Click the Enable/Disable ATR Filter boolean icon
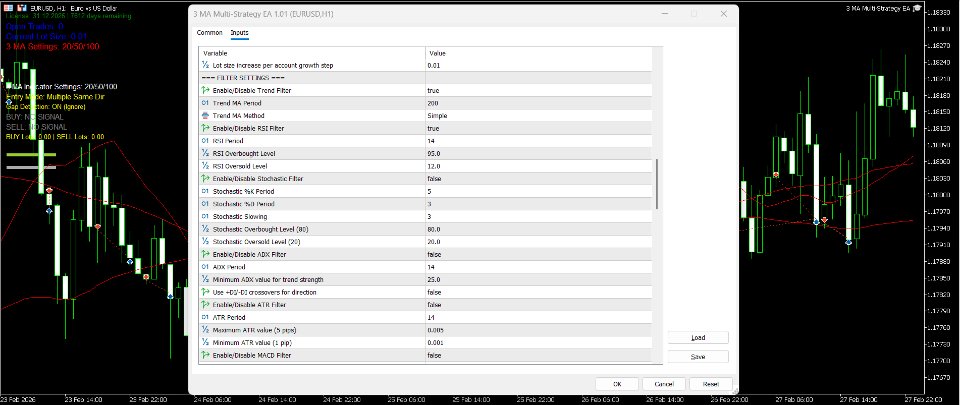The width and height of the screenshot is (960, 405). tap(205, 305)
